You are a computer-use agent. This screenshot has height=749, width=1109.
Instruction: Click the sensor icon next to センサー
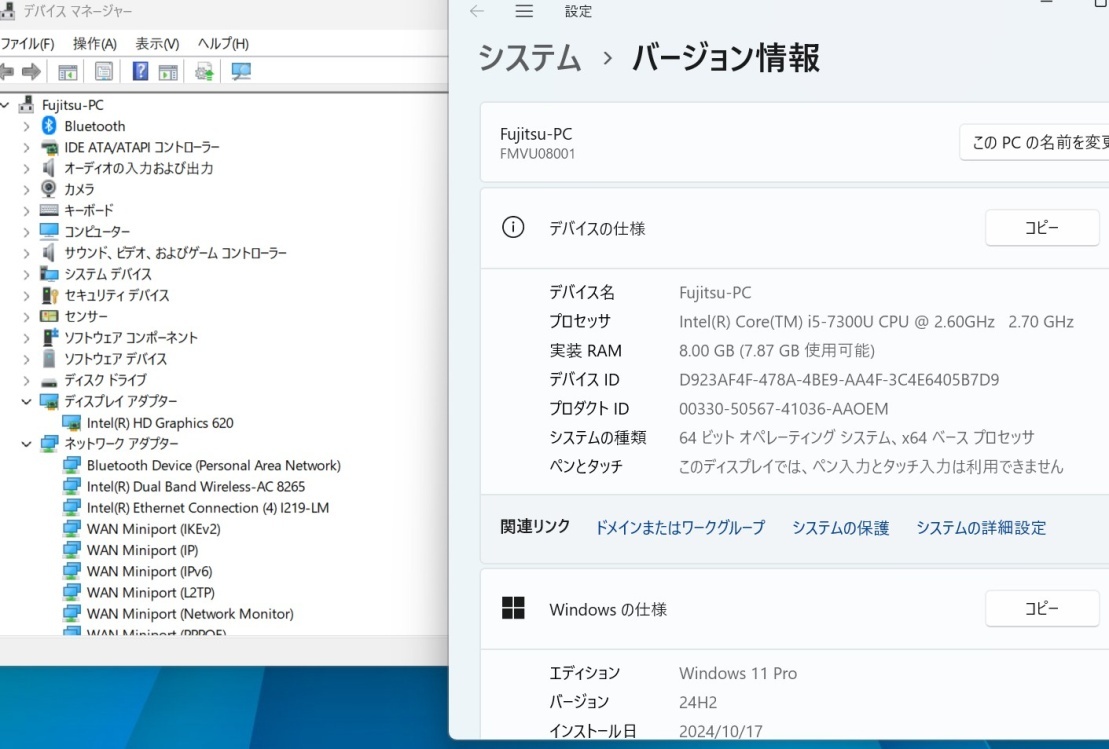coord(49,316)
